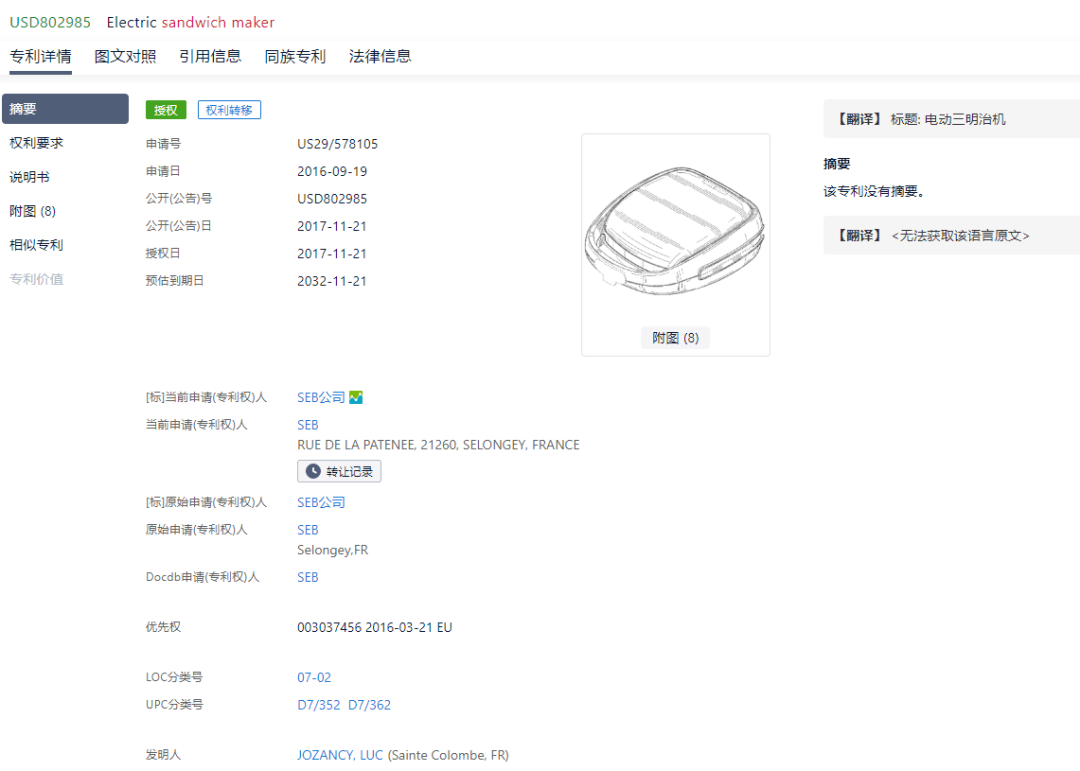Open LOC classification link 07-02
The height and width of the screenshot is (771, 1080).
point(314,678)
